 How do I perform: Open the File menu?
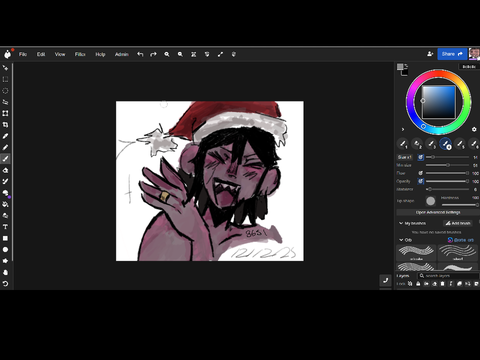click(23, 54)
